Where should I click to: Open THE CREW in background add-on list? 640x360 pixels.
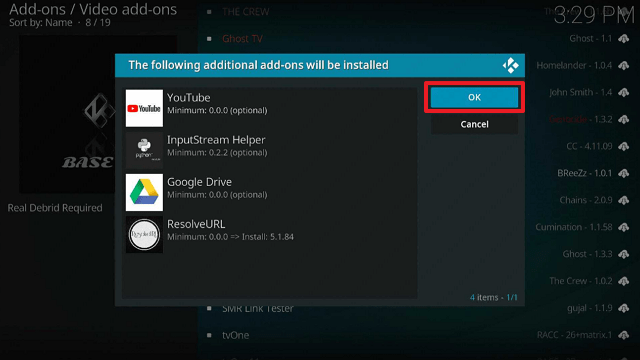(x=246, y=12)
